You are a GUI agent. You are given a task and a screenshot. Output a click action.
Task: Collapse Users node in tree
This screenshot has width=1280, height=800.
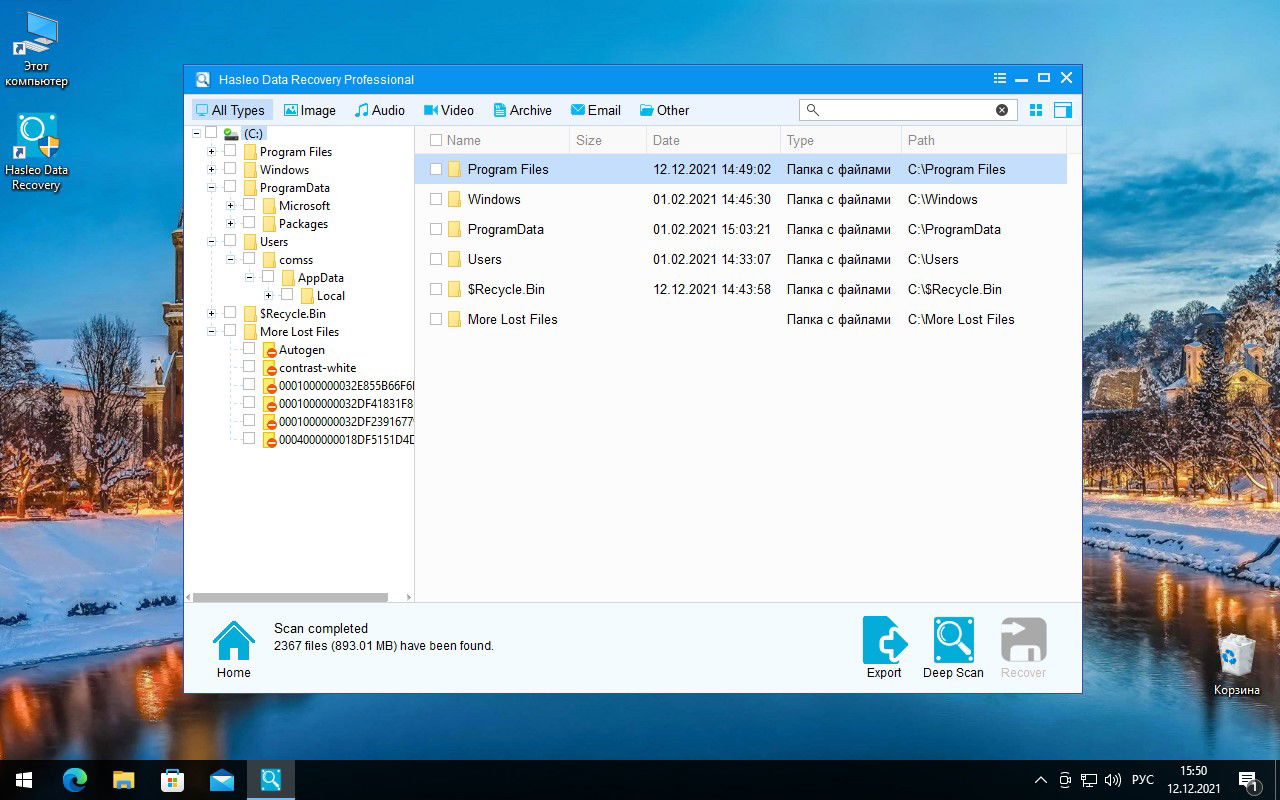[x=211, y=242]
